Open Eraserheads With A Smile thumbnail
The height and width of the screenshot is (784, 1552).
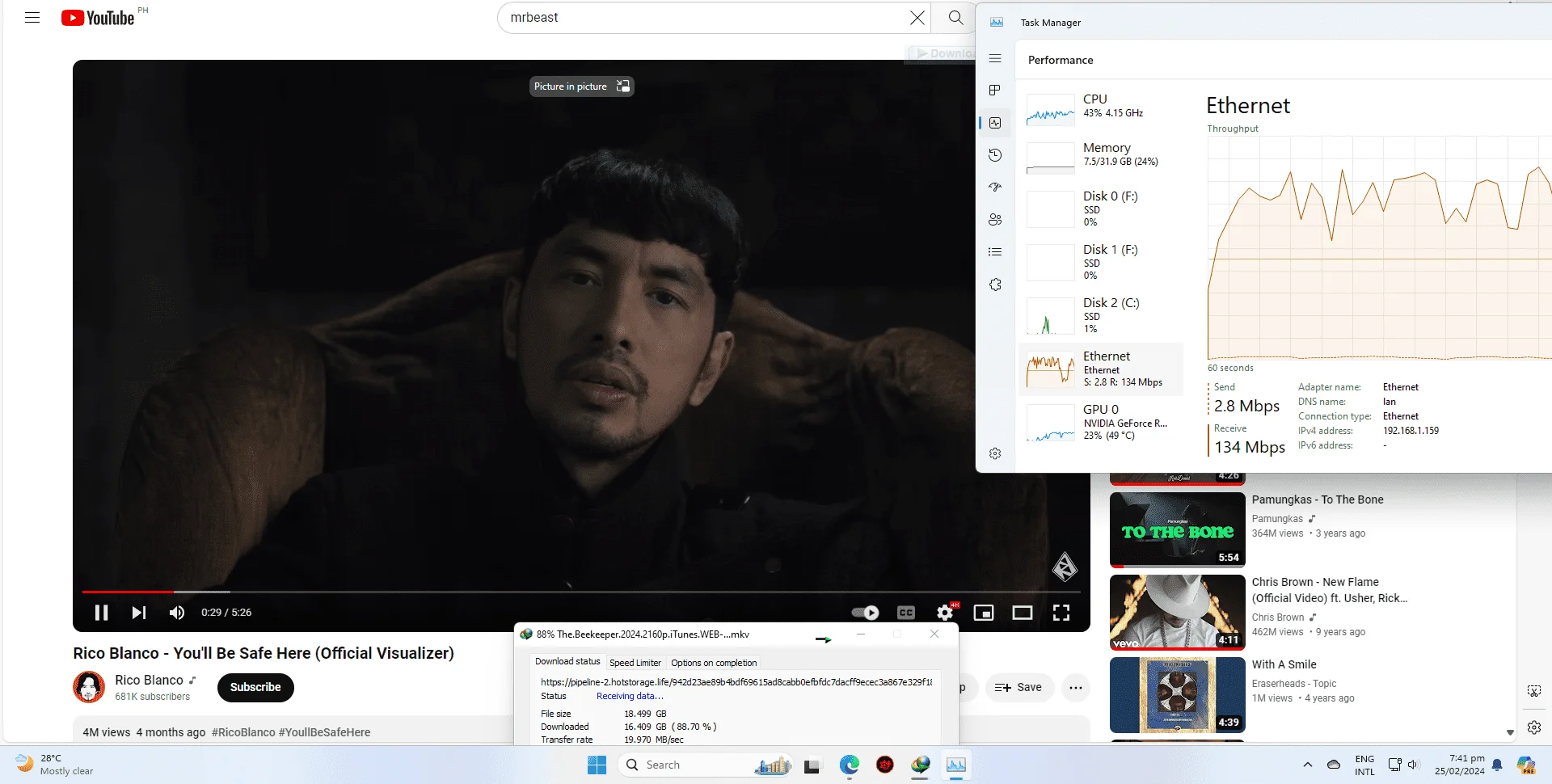(x=1177, y=695)
